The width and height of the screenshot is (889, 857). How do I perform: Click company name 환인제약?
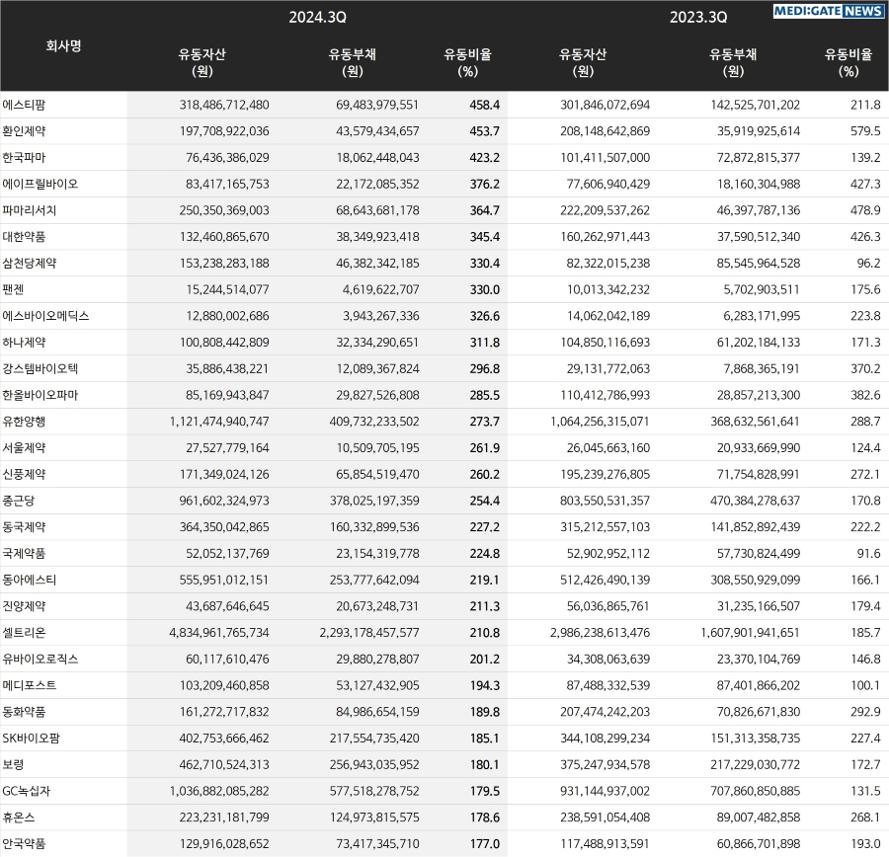pyautogui.click(x=24, y=131)
